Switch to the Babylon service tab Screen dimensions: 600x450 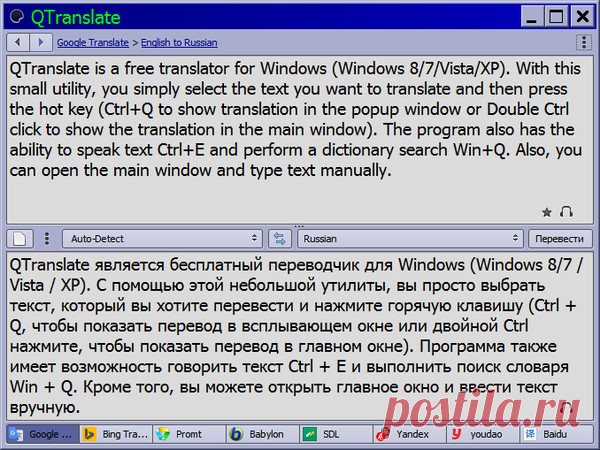coord(263,434)
